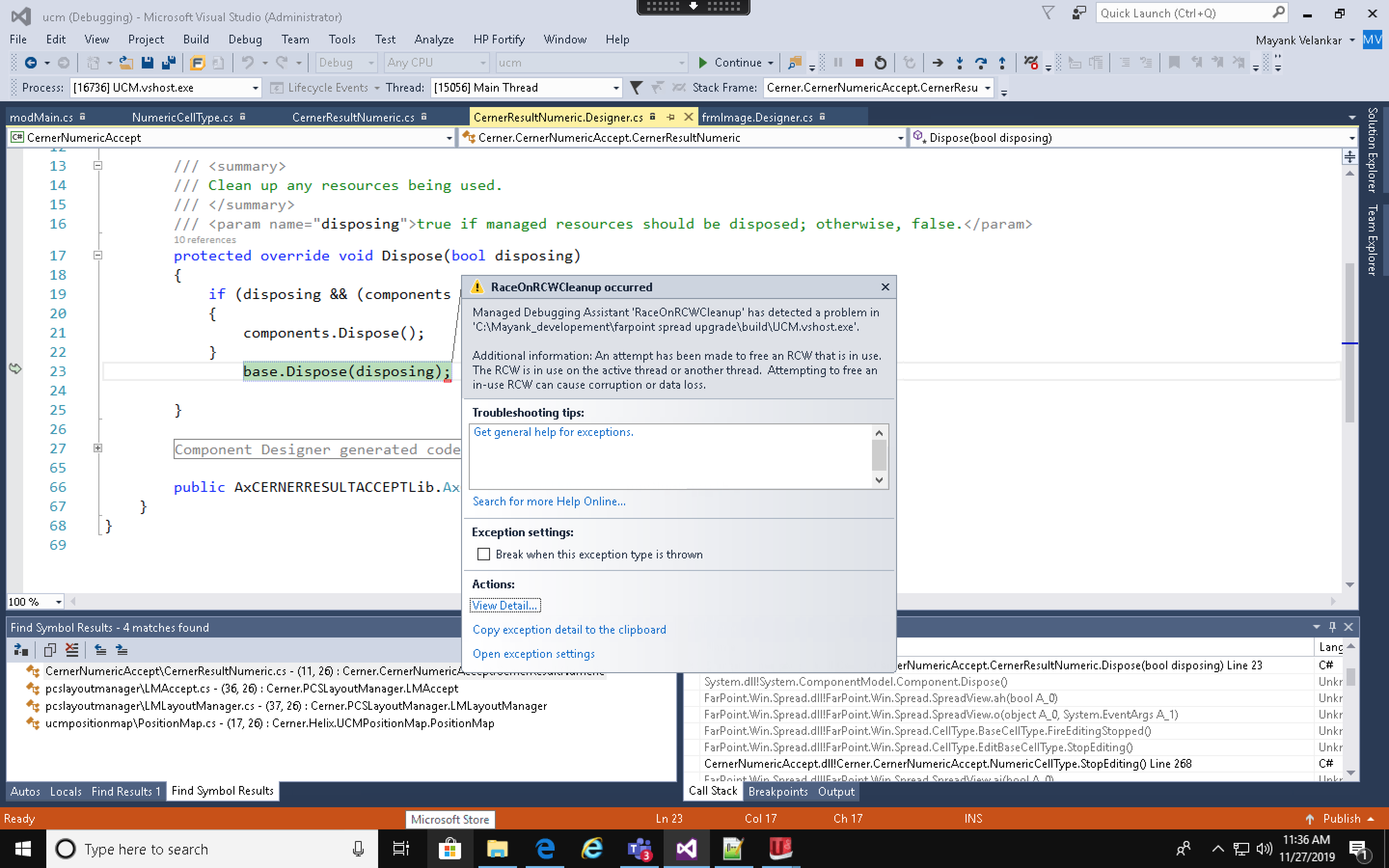The height and width of the screenshot is (868, 1389).
Task: Click the pin icon on CernerResultNumeric.Designer.cs tab
Action: pyautogui.click(x=671, y=117)
